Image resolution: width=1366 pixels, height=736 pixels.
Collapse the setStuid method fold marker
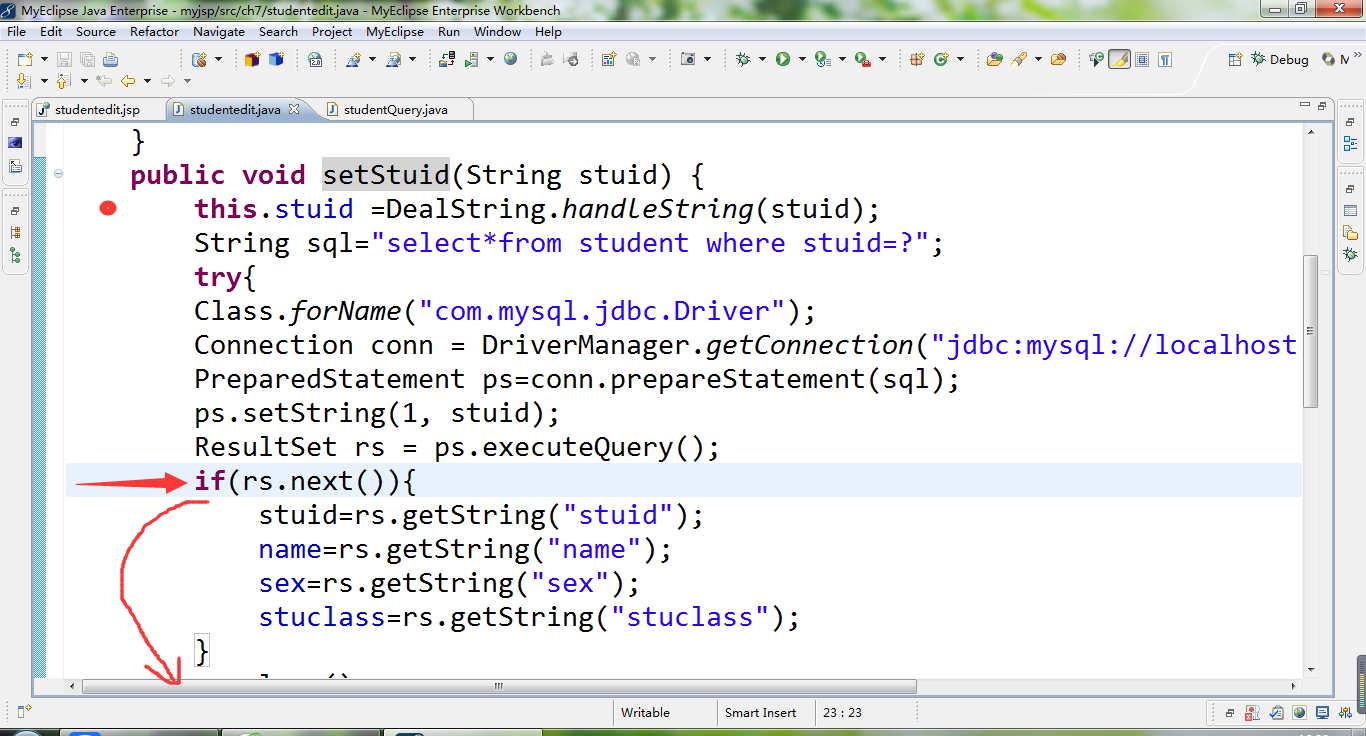58,174
